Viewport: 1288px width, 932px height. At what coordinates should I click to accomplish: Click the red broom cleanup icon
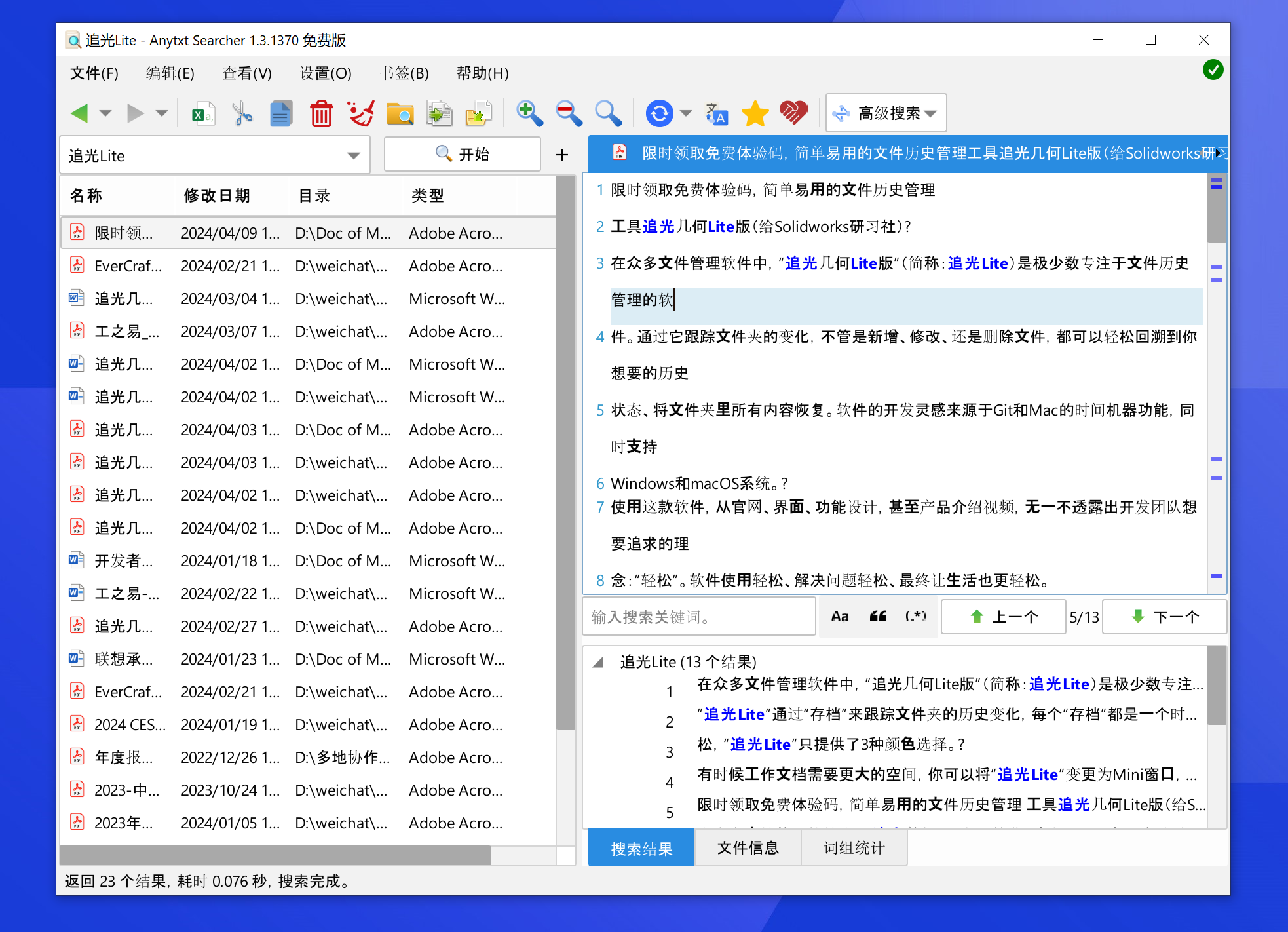point(360,113)
